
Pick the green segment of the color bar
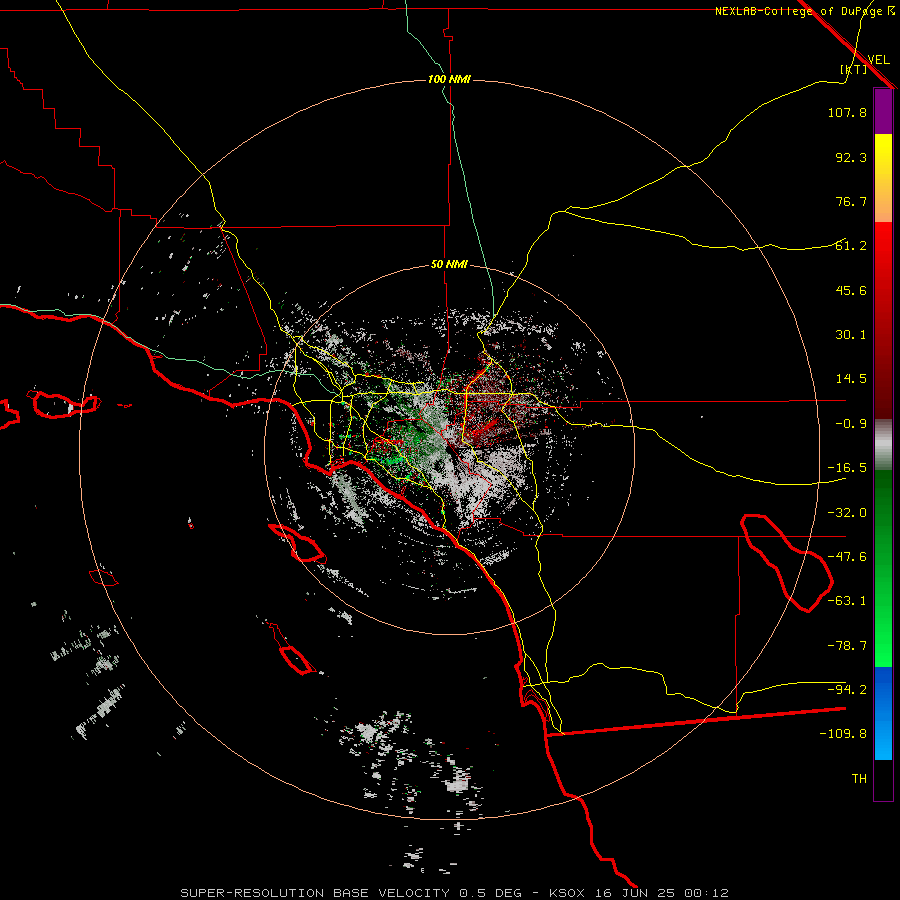(883, 568)
